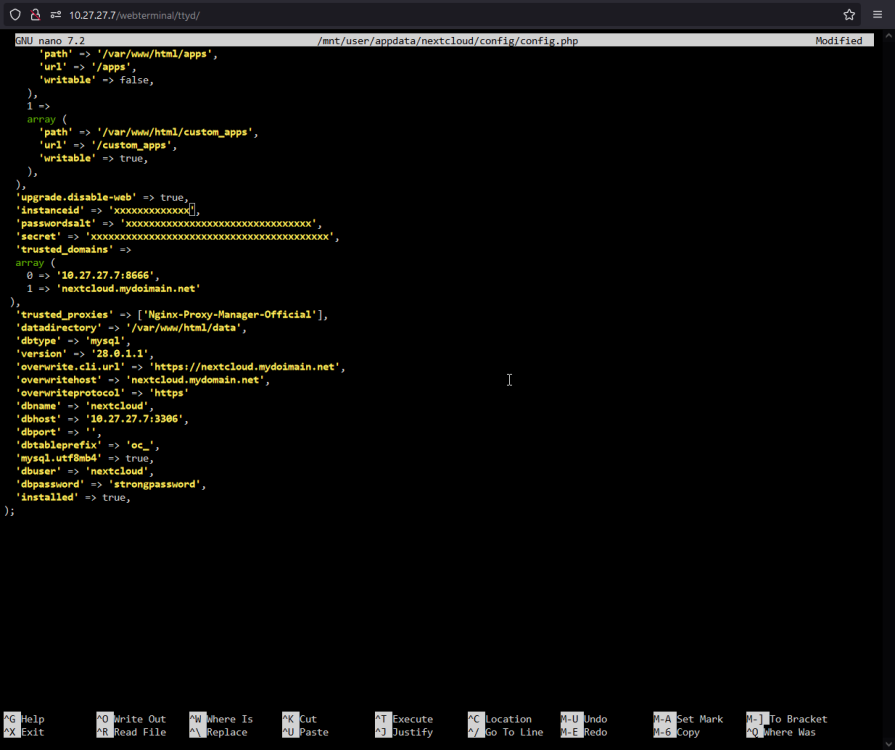
Task: Click the ^G Help shortcut
Action: point(24,719)
